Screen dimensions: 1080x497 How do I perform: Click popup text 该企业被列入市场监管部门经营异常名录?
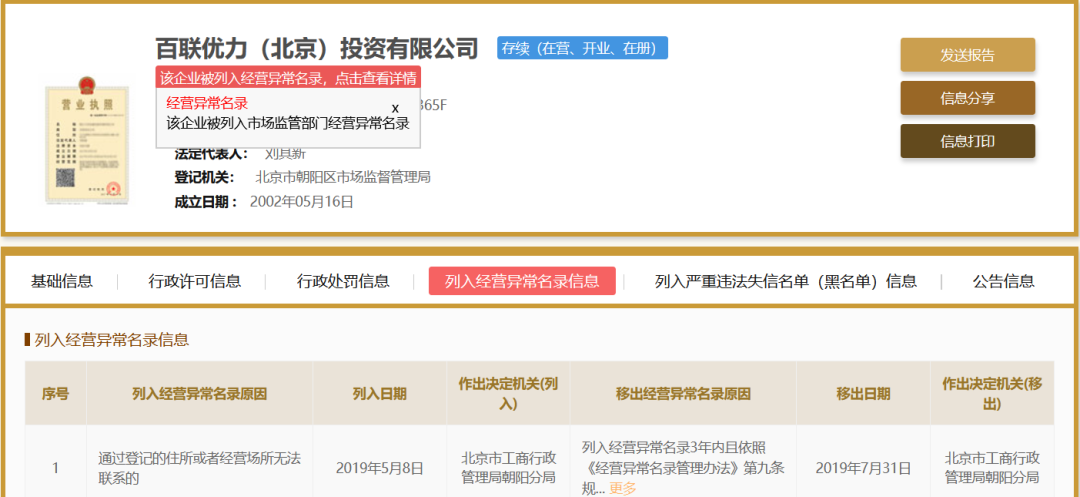(288, 124)
